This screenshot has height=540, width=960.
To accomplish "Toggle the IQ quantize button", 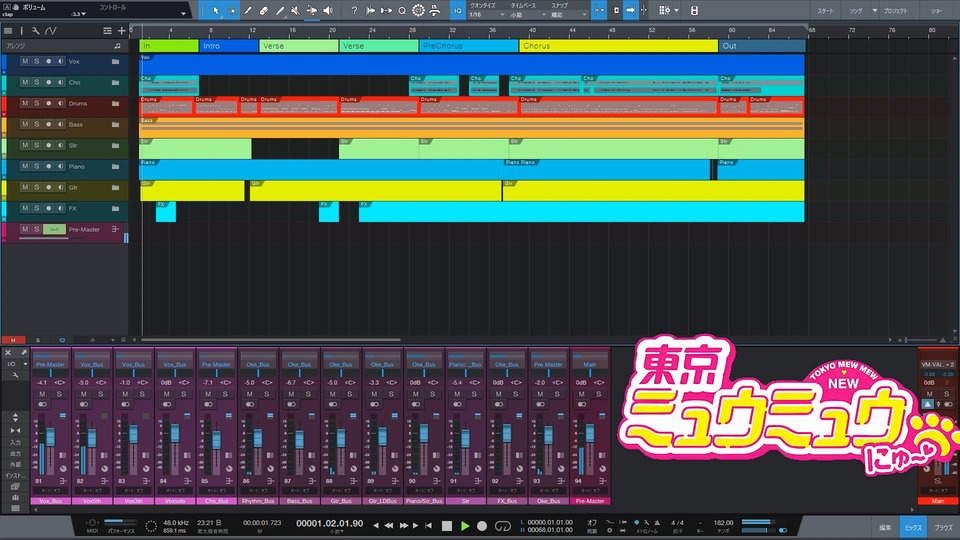I will pos(457,10).
